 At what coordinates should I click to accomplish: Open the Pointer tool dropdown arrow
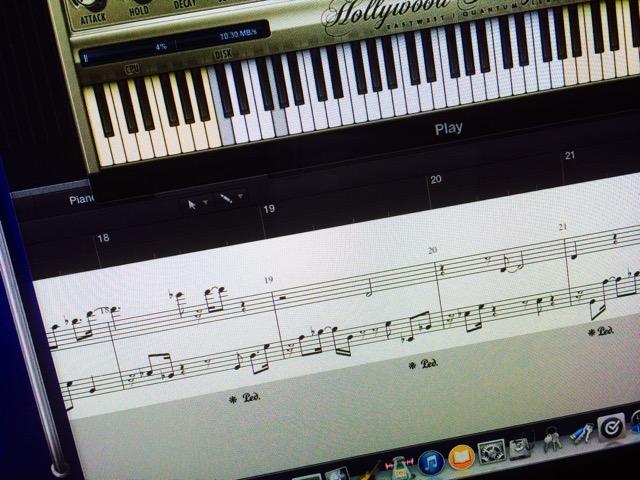(x=206, y=202)
